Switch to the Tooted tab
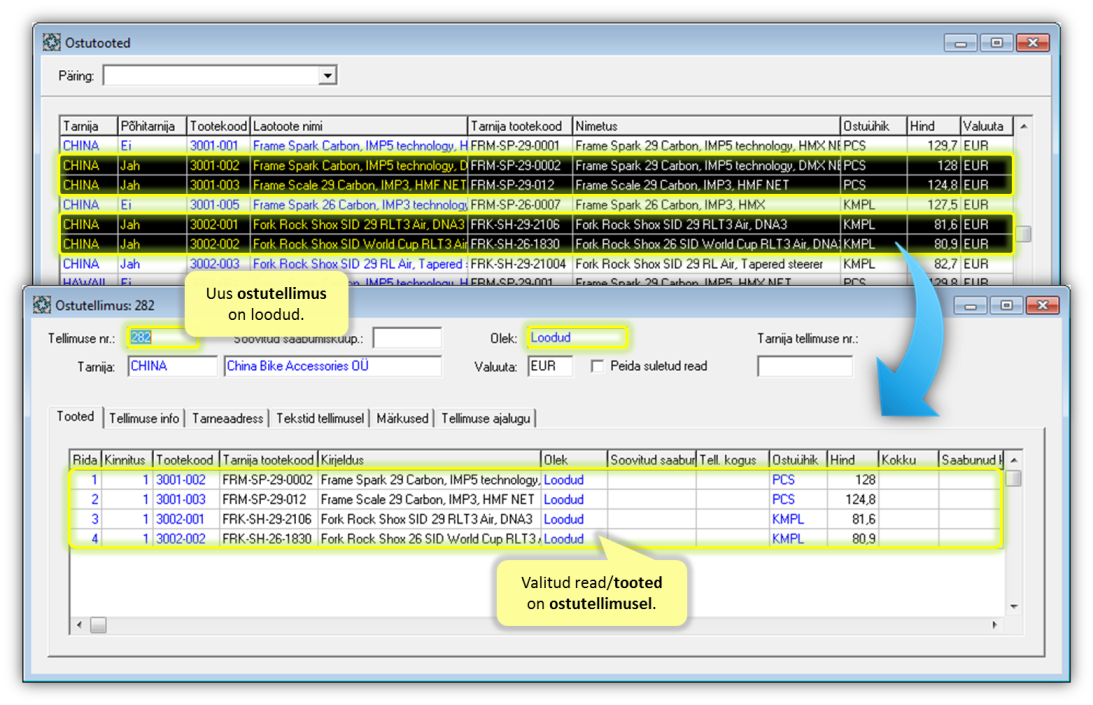The width and height of the screenshot is (1093, 705). coord(75,416)
